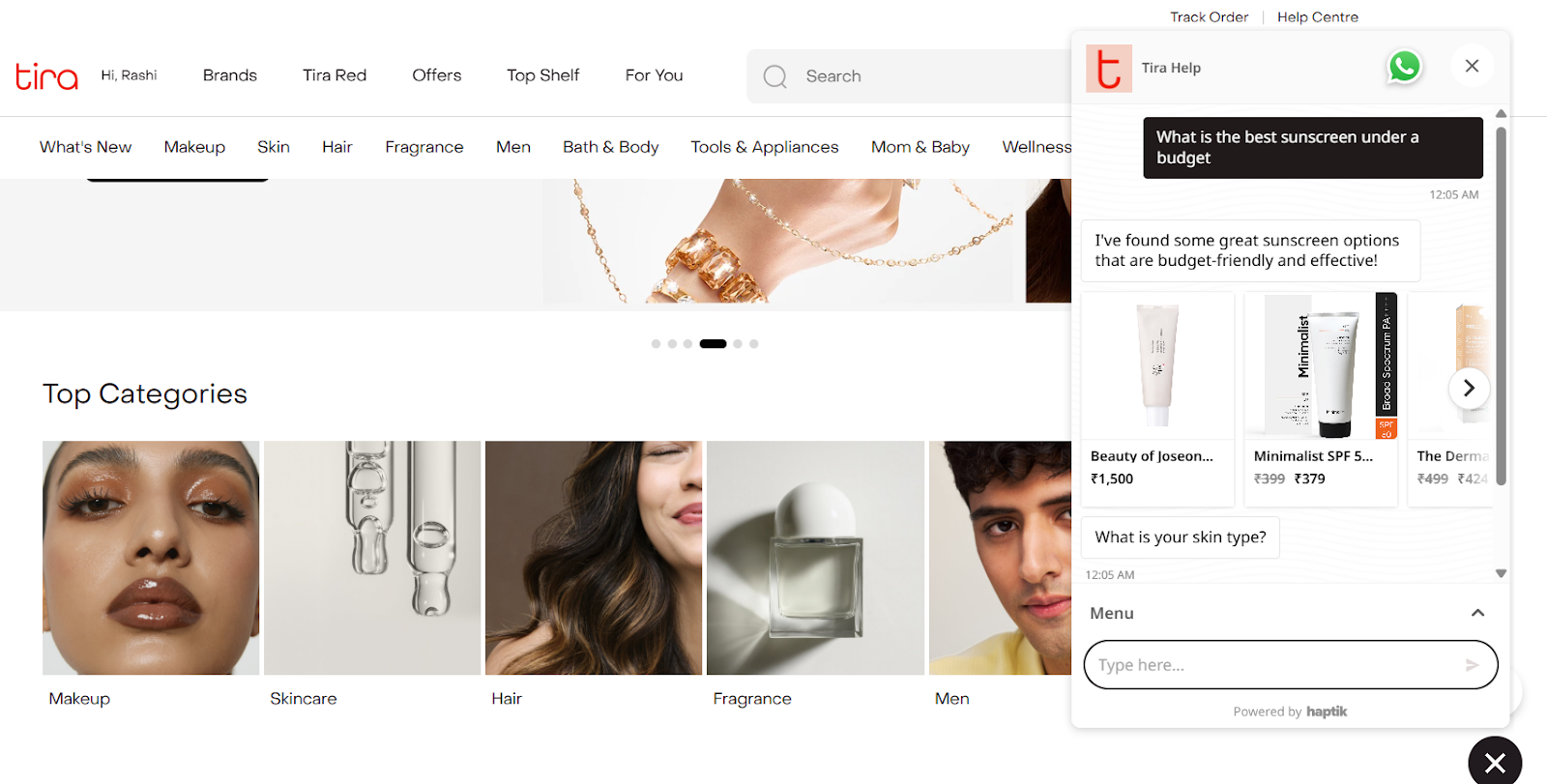Viewport: 1547px width, 784px height.
Task: Click 'Beauty of Joseon...' product name
Action: [1152, 456]
